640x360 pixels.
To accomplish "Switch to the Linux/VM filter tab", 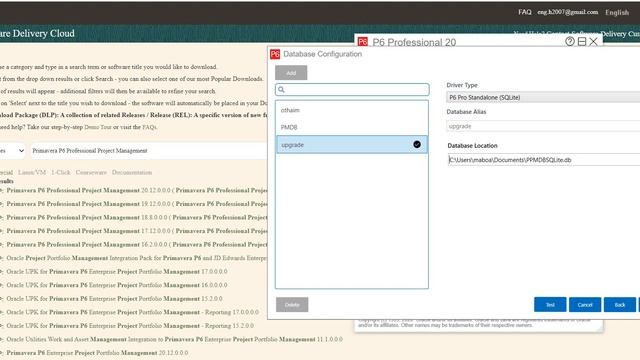I will point(32,172).
